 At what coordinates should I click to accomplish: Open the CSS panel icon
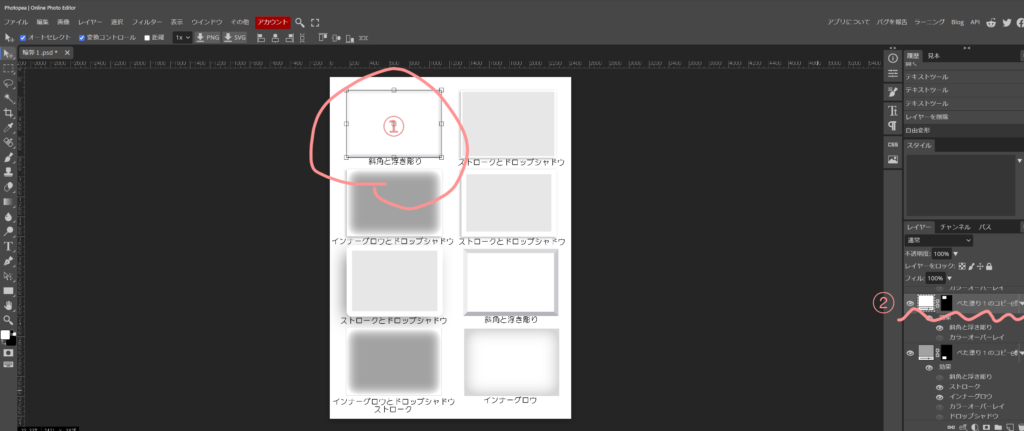[892, 143]
